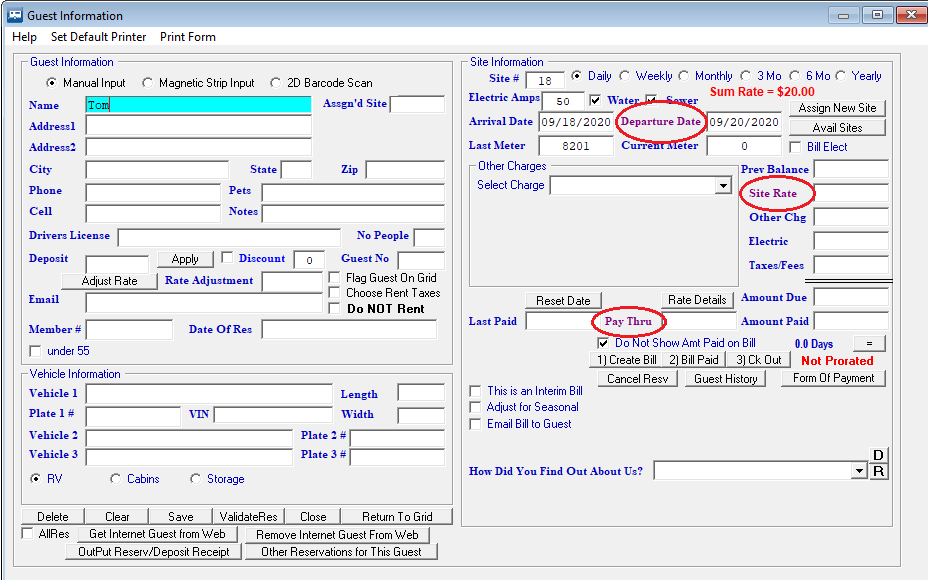Select the Yearly rate option

(x=840, y=76)
